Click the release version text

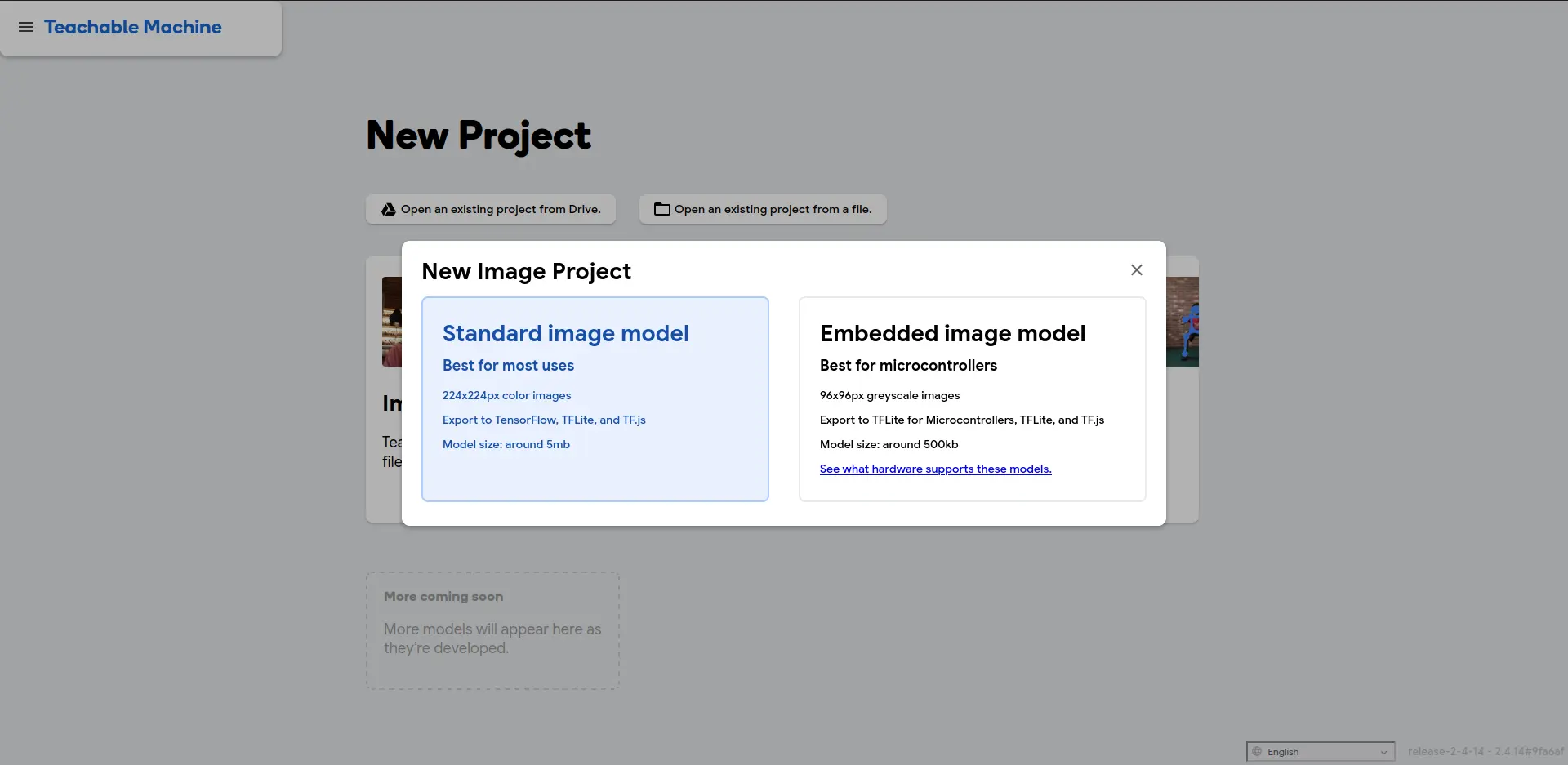pyautogui.click(x=1486, y=752)
